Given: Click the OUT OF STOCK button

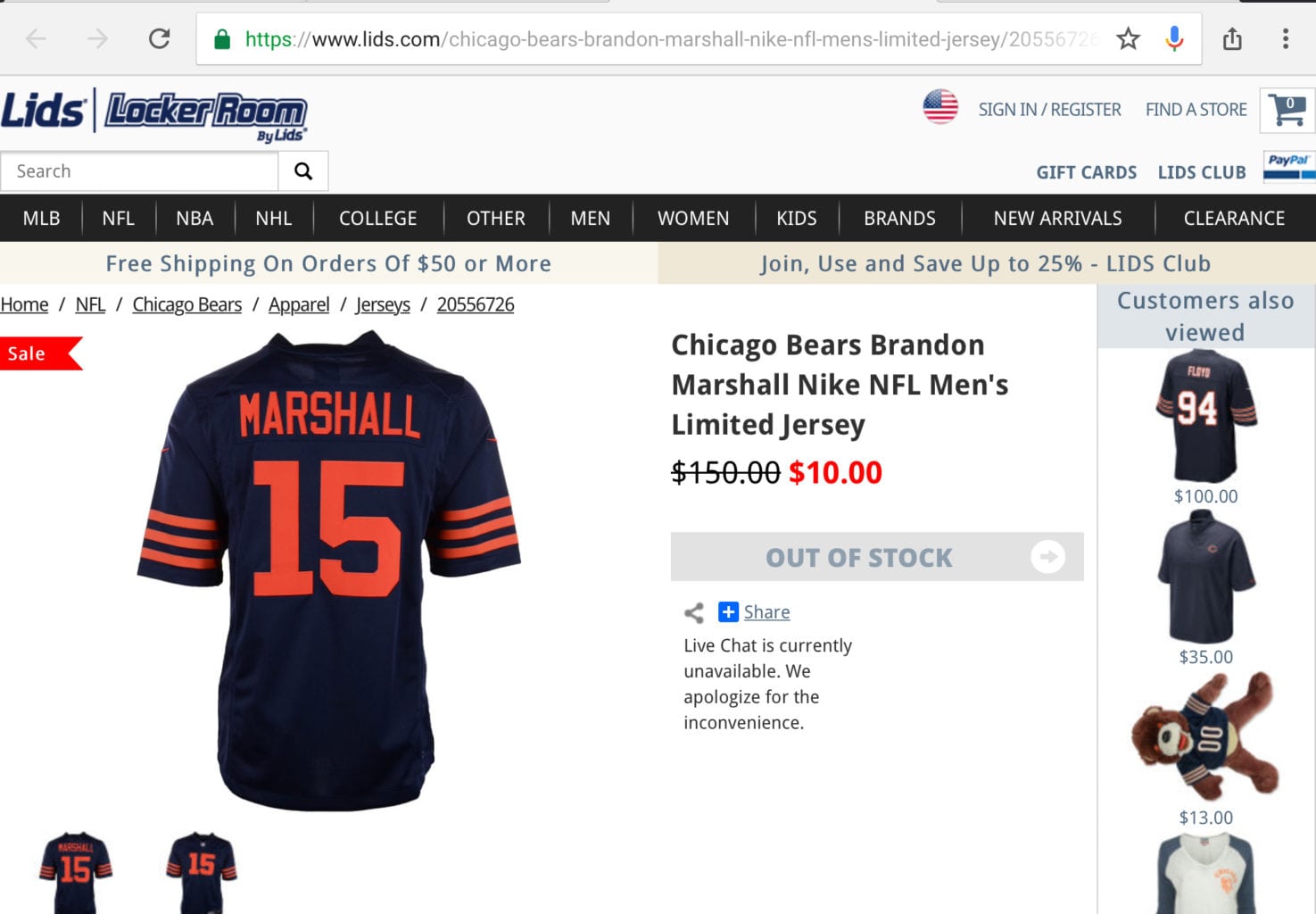Looking at the screenshot, I should (877, 557).
